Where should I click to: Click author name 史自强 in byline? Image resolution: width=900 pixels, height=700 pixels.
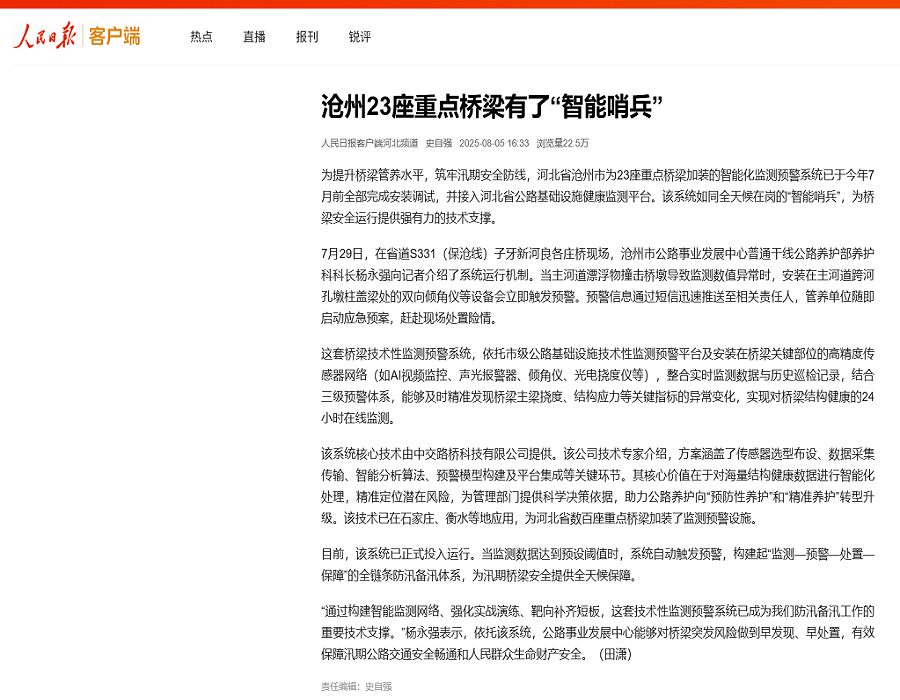pyautogui.click(x=439, y=143)
